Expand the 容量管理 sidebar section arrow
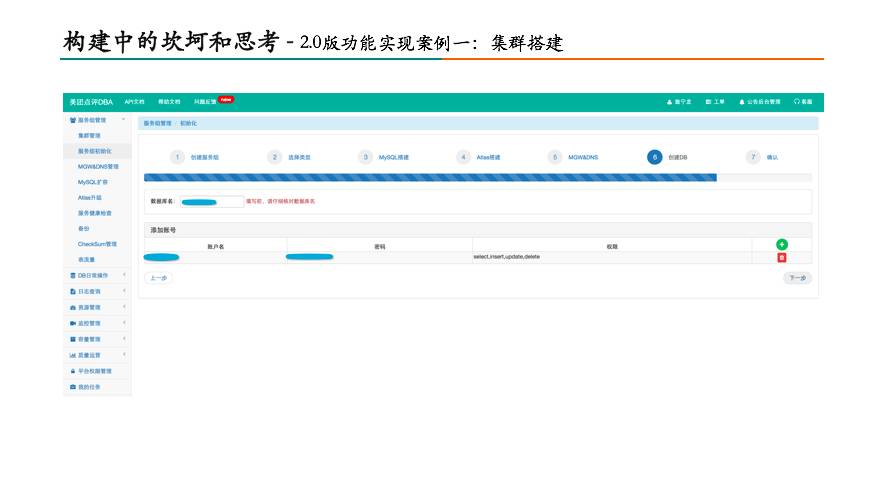 124,338
